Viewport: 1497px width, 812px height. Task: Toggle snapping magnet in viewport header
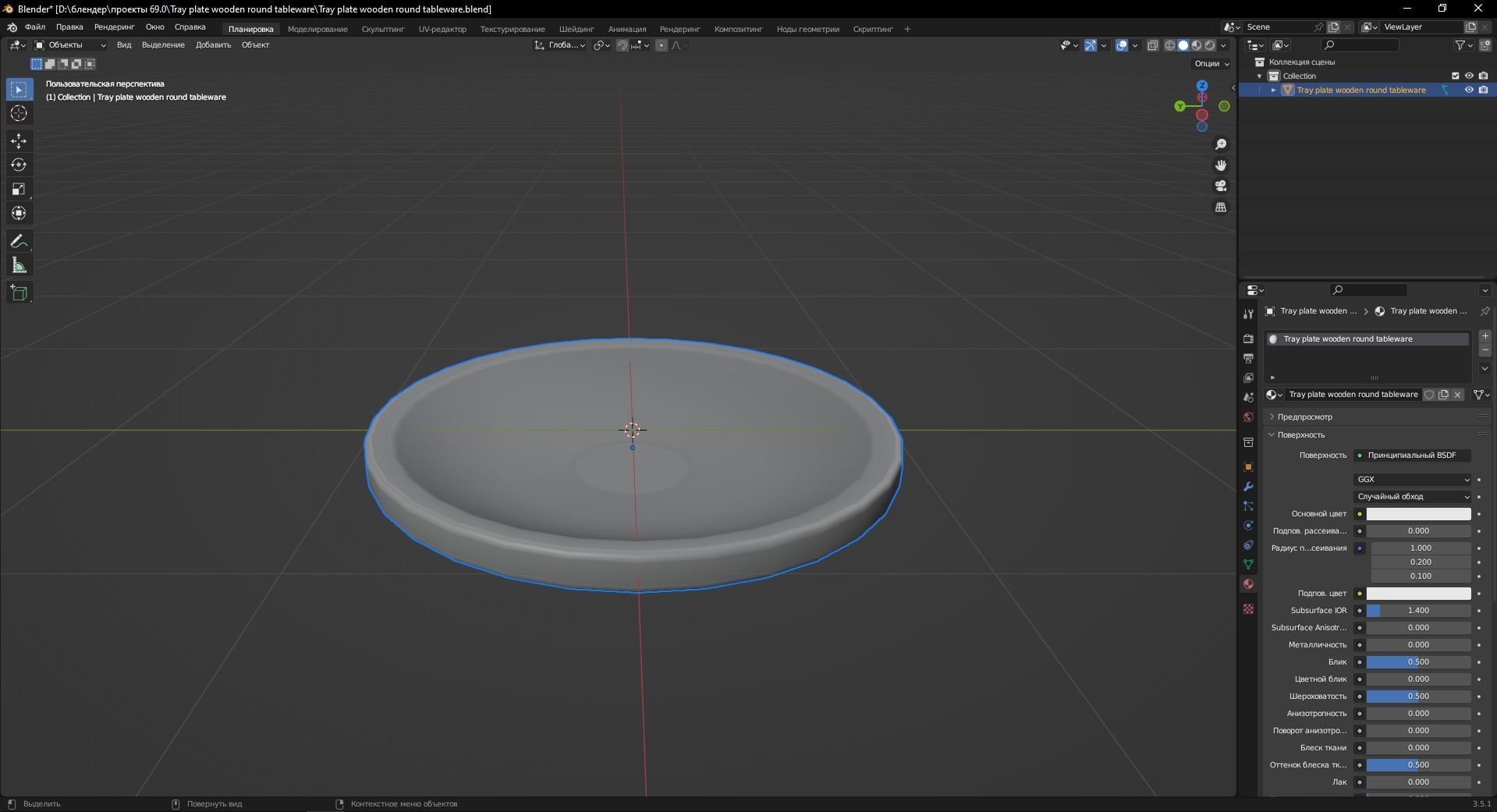coord(622,45)
